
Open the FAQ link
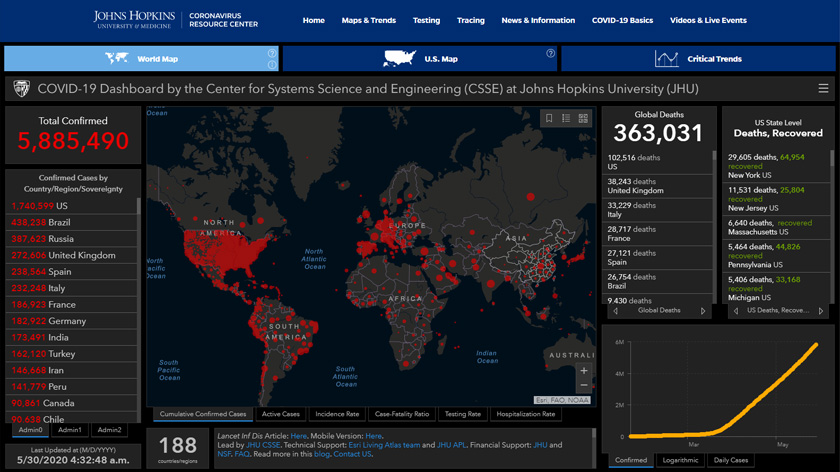tap(242, 454)
